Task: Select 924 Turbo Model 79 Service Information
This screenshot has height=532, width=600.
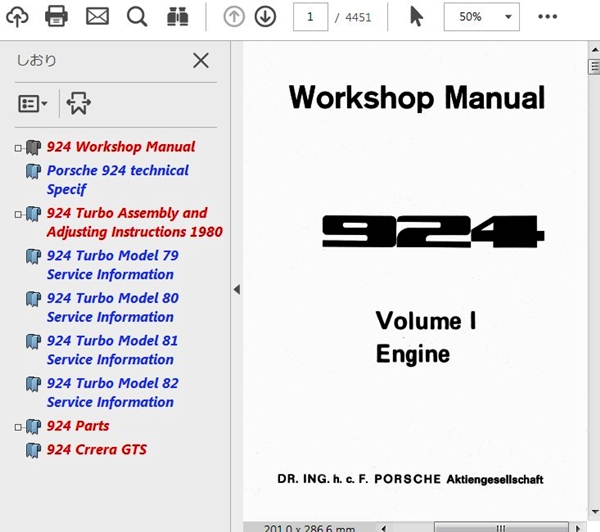Action: tap(112, 265)
